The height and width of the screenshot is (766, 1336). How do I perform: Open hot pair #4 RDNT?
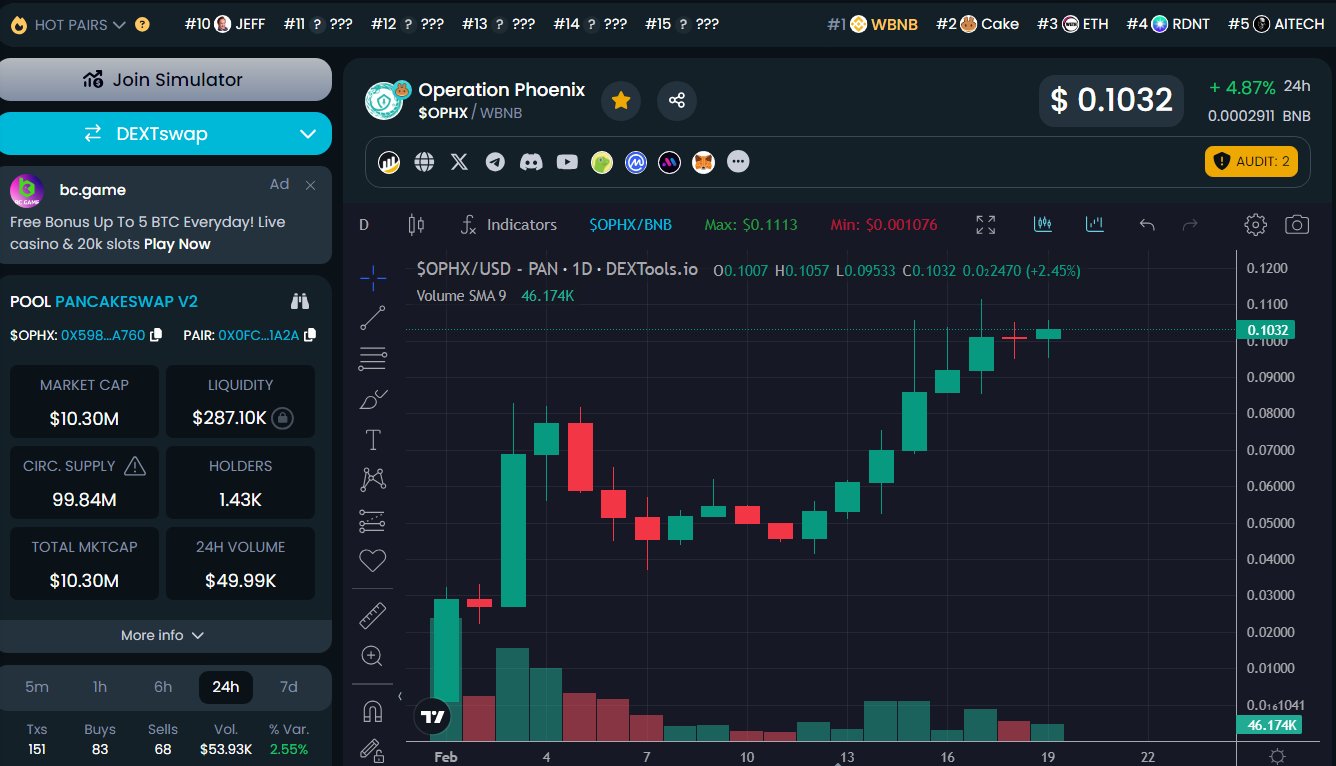1166,24
